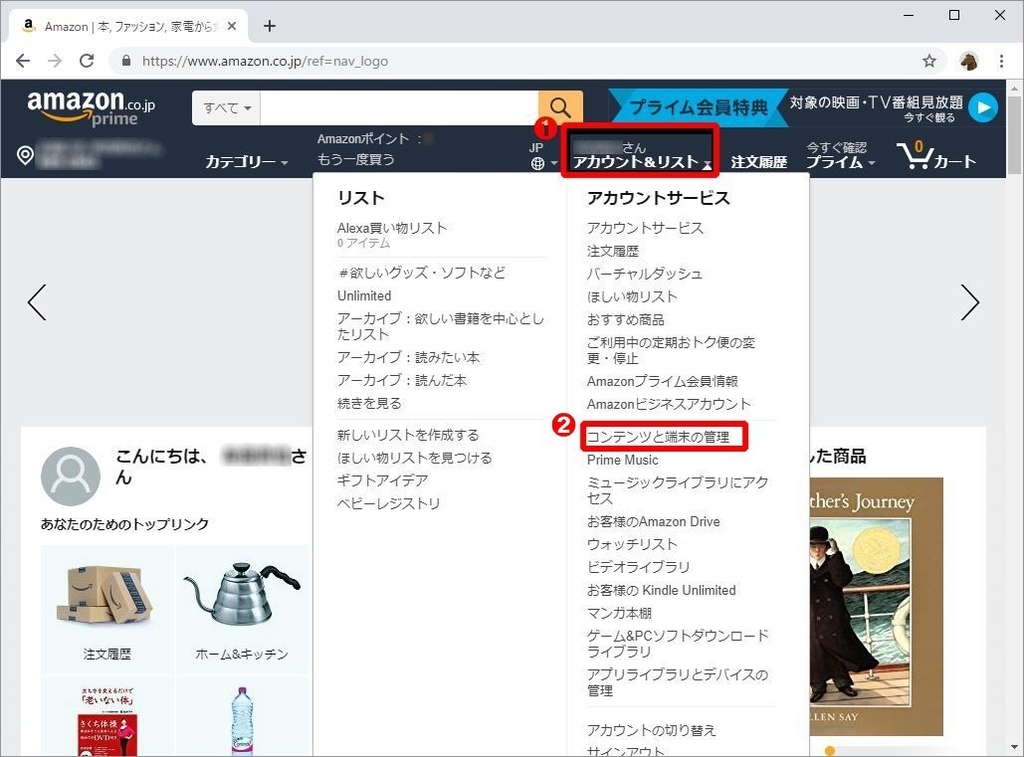Click the orange search magnifier button
Image resolution: width=1024 pixels, height=757 pixels.
[x=560, y=107]
